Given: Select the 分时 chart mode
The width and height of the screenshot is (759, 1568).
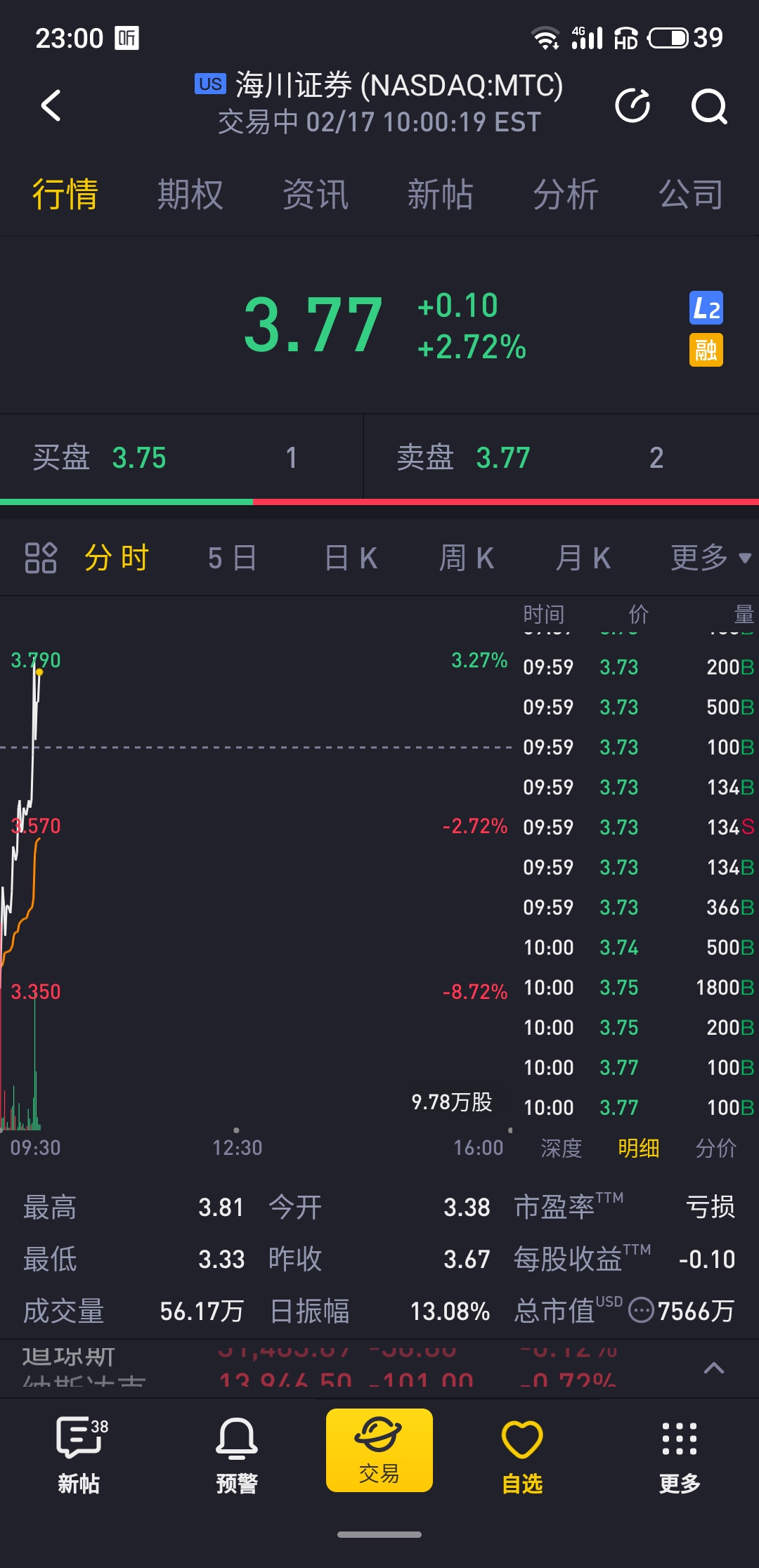Looking at the screenshot, I should (x=117, y=558).
